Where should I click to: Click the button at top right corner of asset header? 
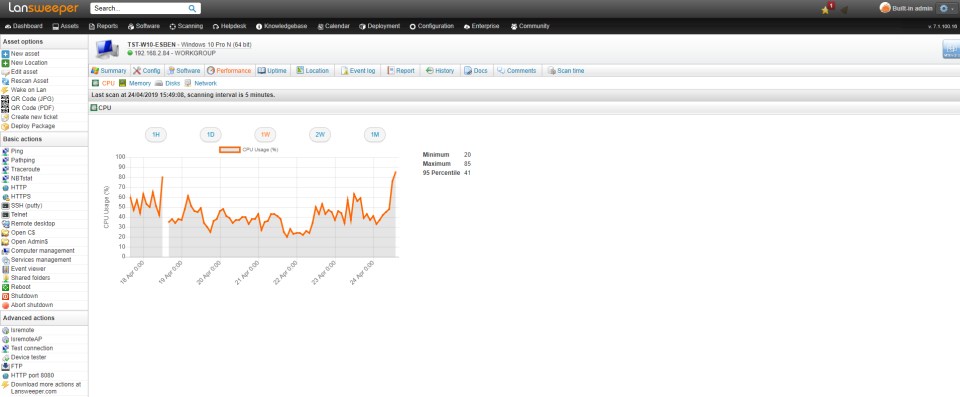click(x=951, y=49)
